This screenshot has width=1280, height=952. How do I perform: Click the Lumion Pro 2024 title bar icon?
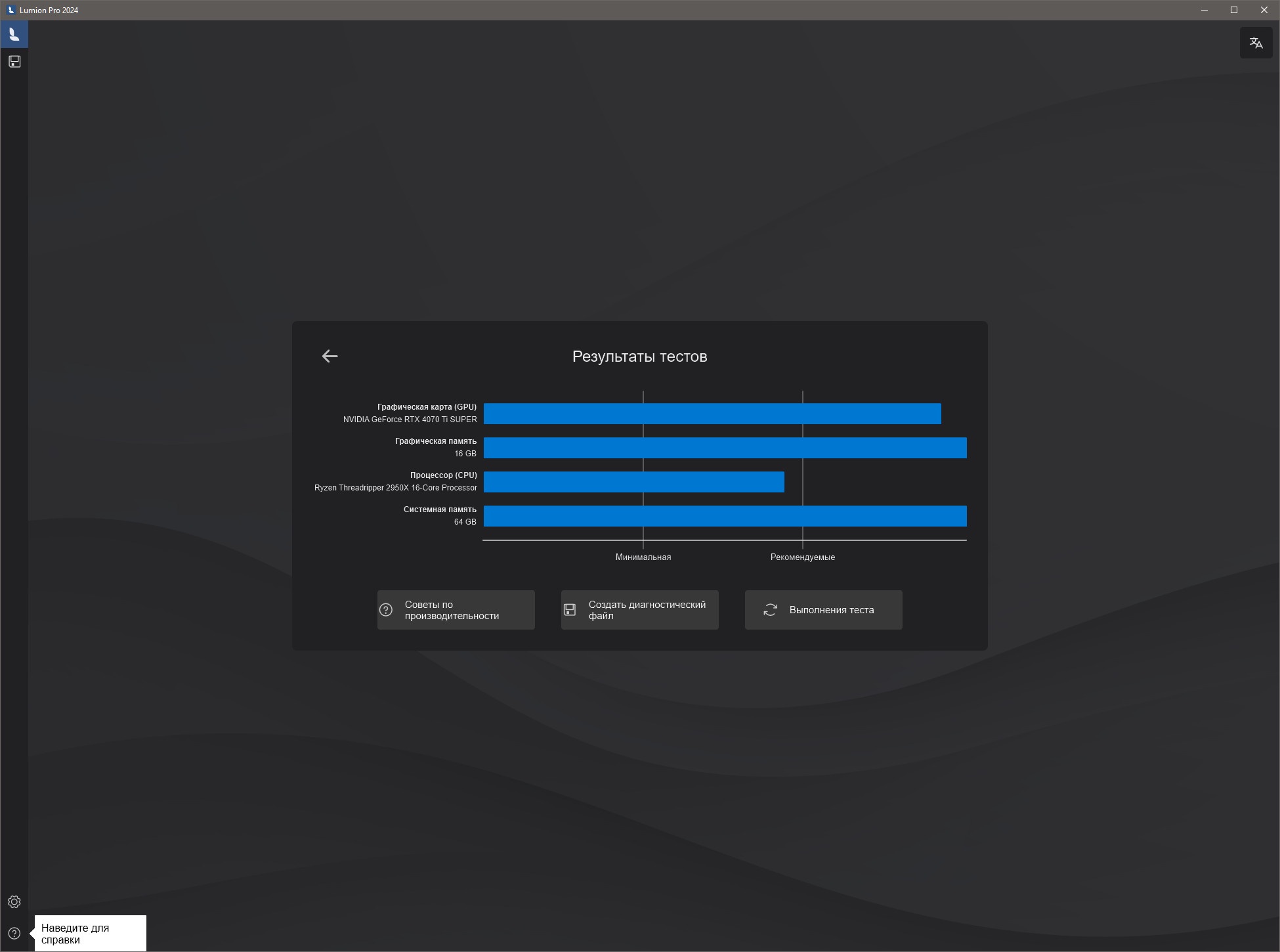coord(11,10)
